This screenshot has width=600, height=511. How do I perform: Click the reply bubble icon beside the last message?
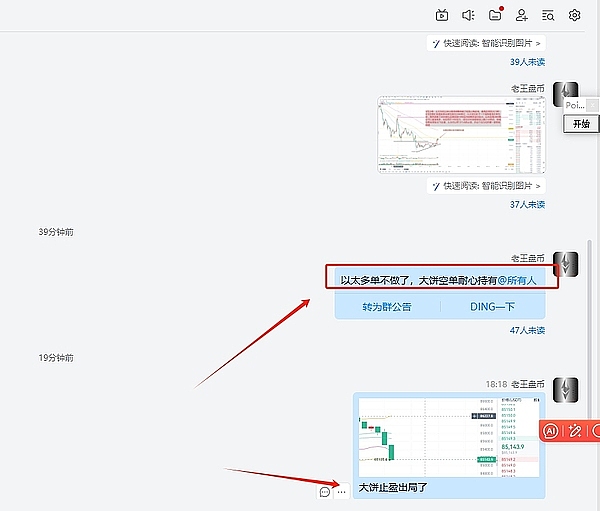(325, 492)
